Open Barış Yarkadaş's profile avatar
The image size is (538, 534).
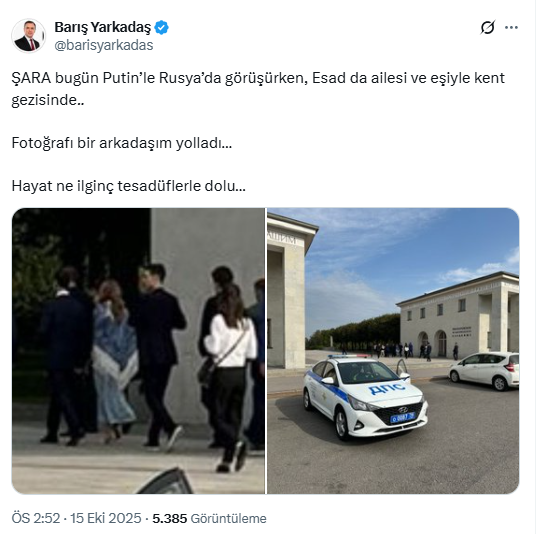coord(28,36)
